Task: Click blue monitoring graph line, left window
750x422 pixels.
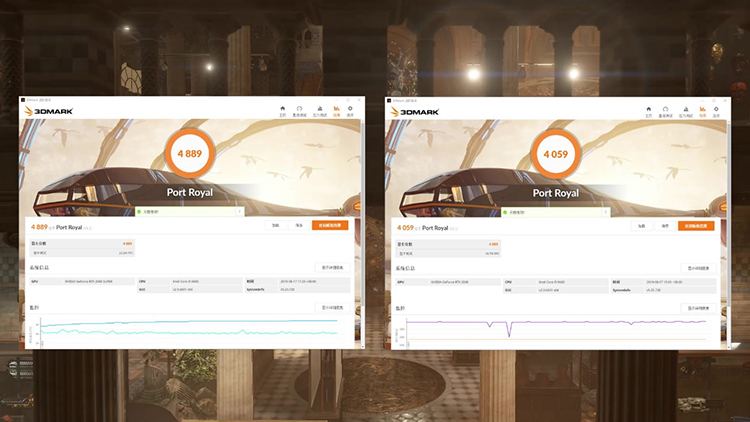Action: [191, 322]
